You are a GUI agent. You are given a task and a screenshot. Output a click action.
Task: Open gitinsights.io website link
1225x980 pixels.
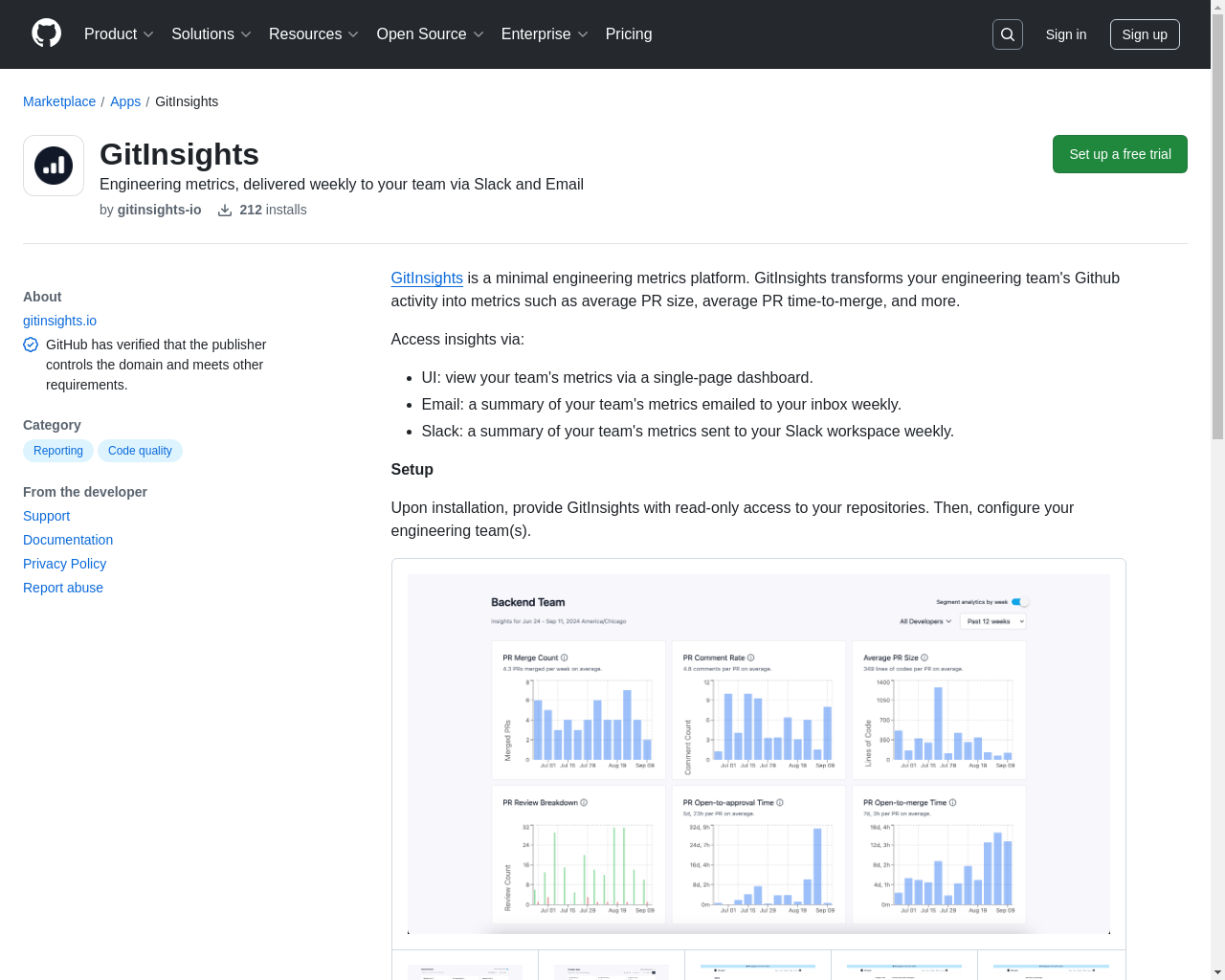tap(59, 321)
